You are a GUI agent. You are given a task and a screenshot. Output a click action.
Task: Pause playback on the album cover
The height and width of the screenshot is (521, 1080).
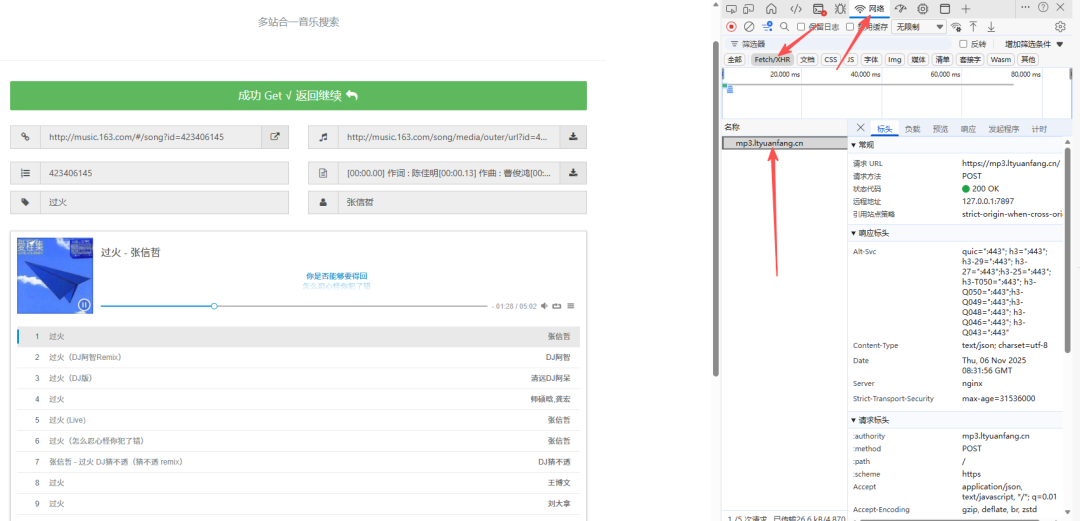(x=84, y=305)
